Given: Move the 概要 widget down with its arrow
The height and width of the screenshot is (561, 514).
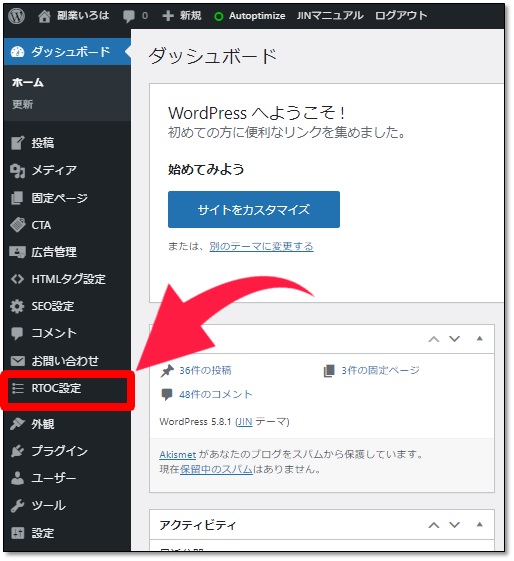Looking at the screenshot, I should pyautogui.click(x=454, y=339).
